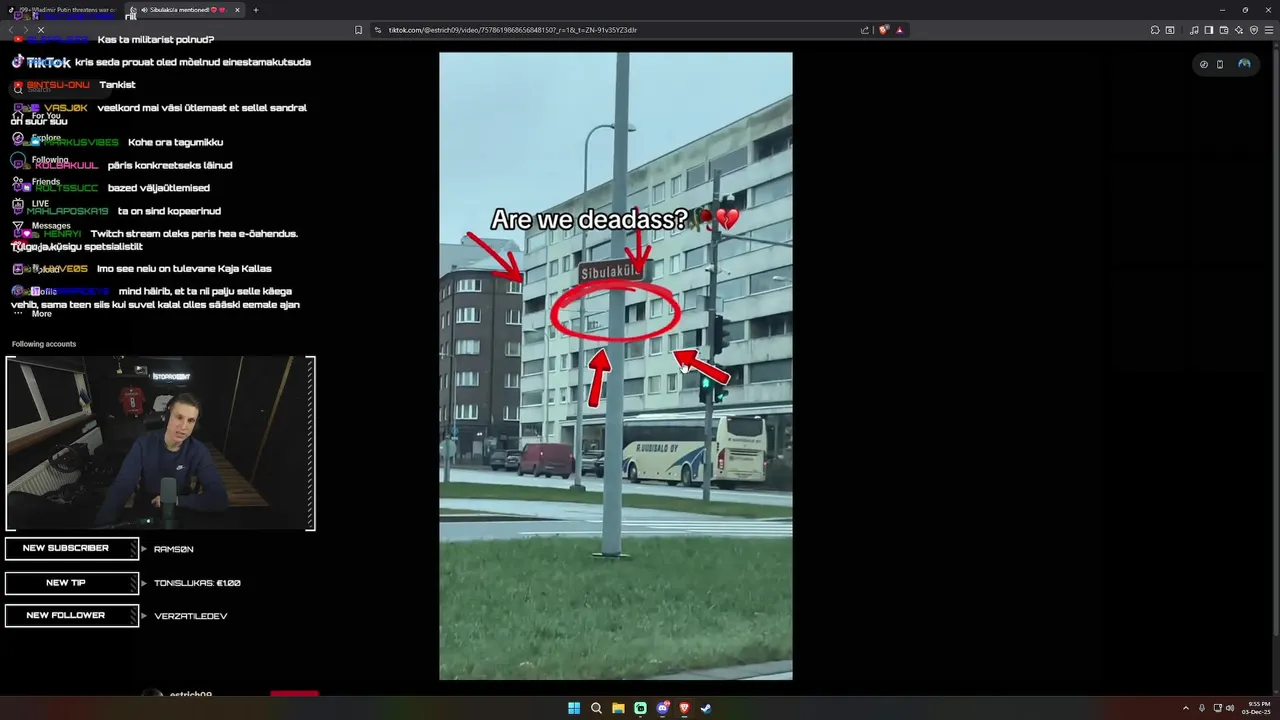Open the Brave hamburger main menu
Image resolution: width=1280 pixels, height=720 pixels.
pyautogui.click(x=1268, y=30)
